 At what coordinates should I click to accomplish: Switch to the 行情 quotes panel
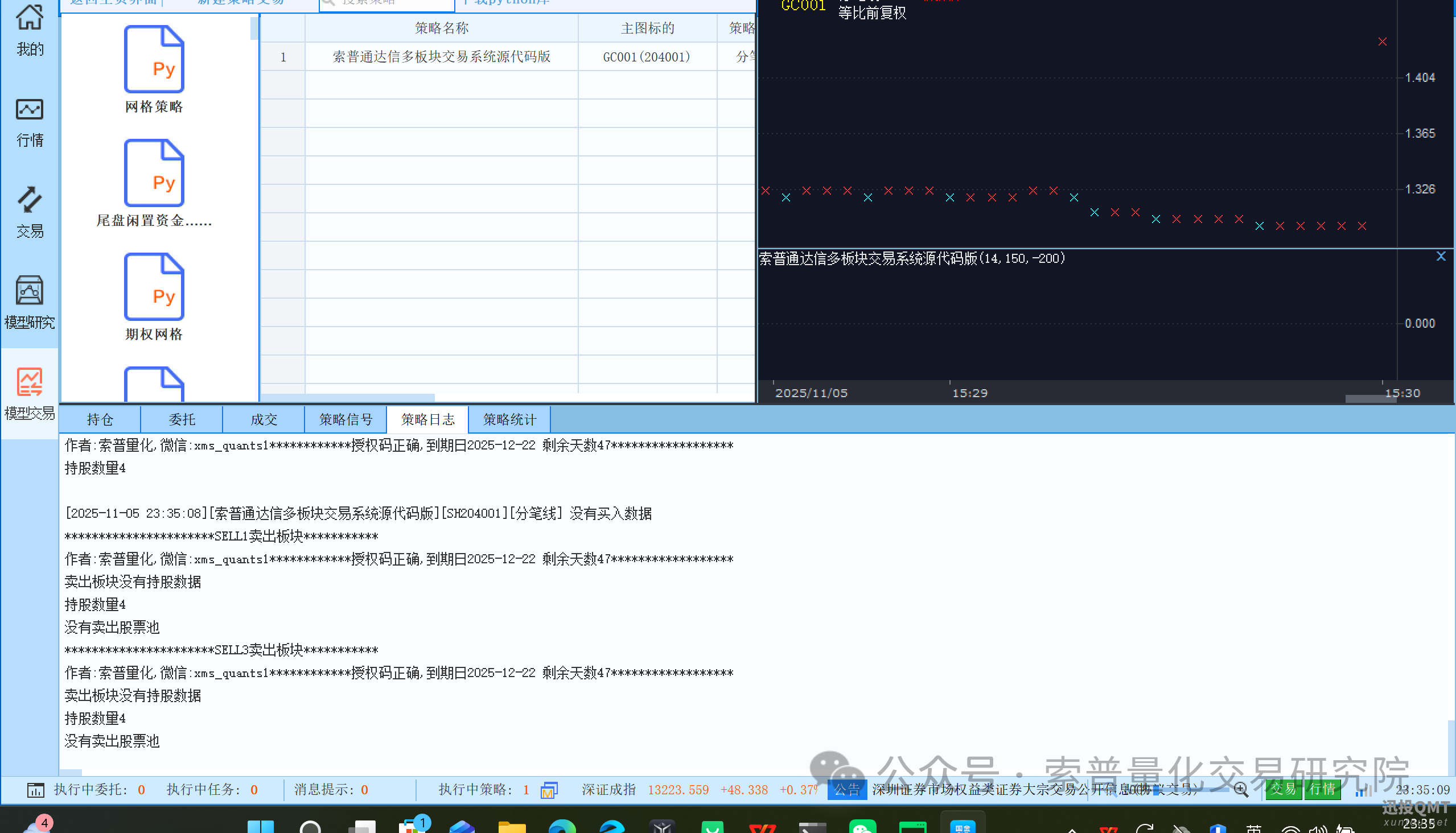[29, 123]
